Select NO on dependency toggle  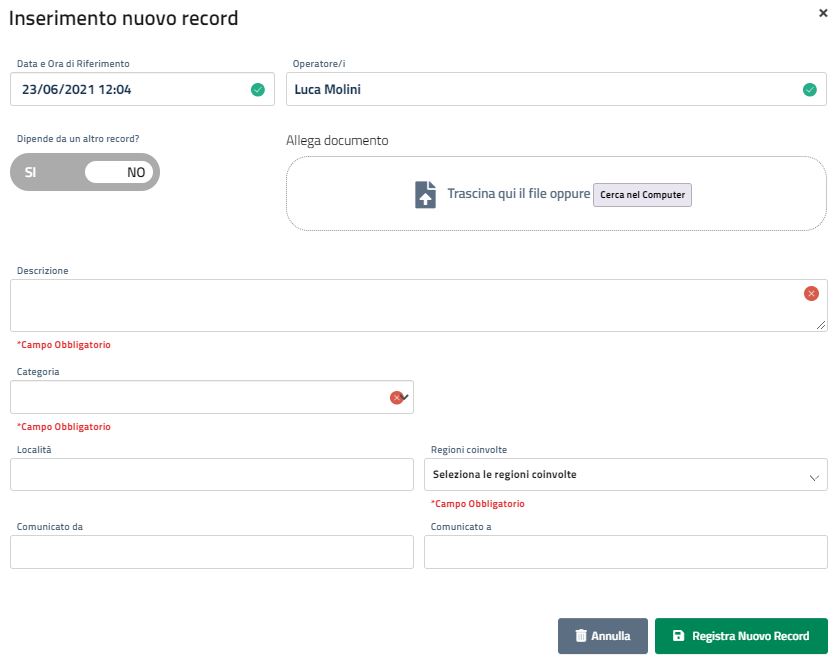click(x=119, y=172)
